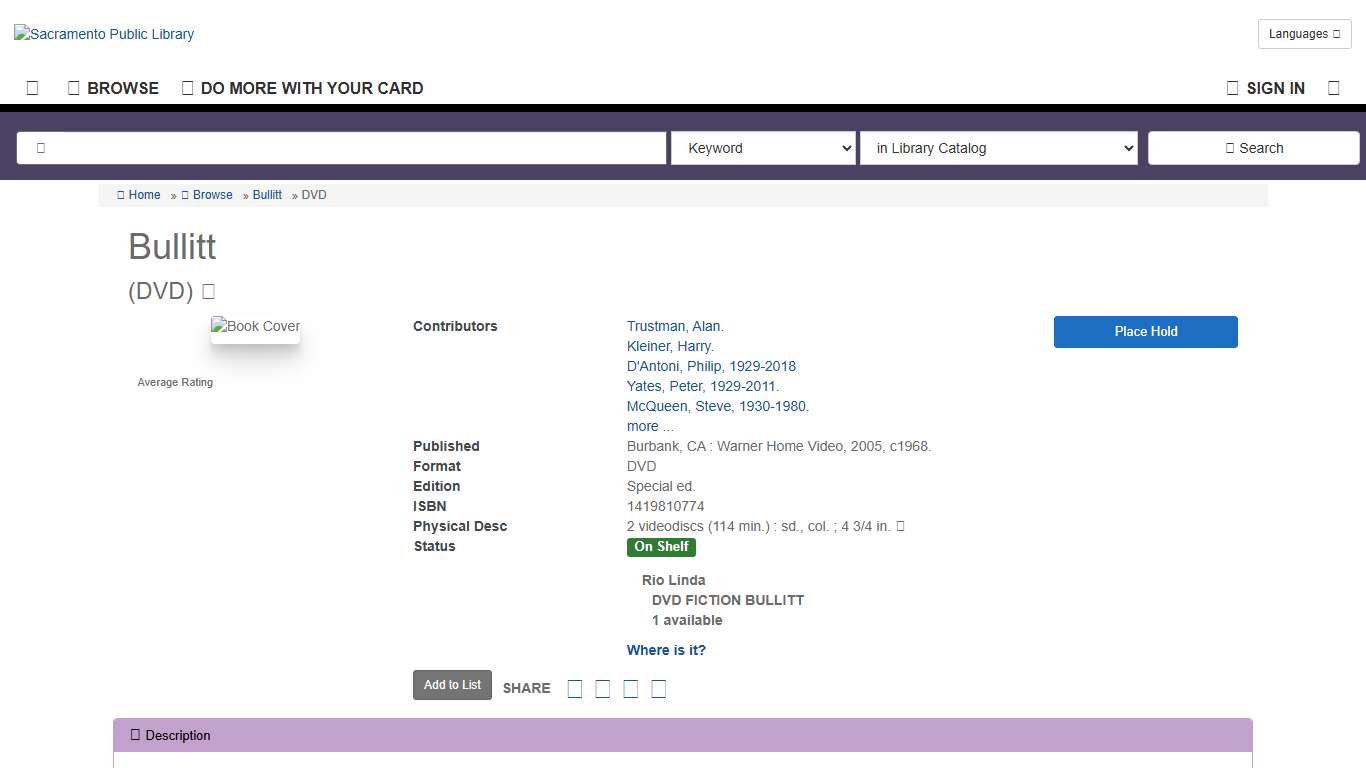Screen dimensions: 1366x768
Task: Click the second share icon after SHARE
Action: click(603, 689)
